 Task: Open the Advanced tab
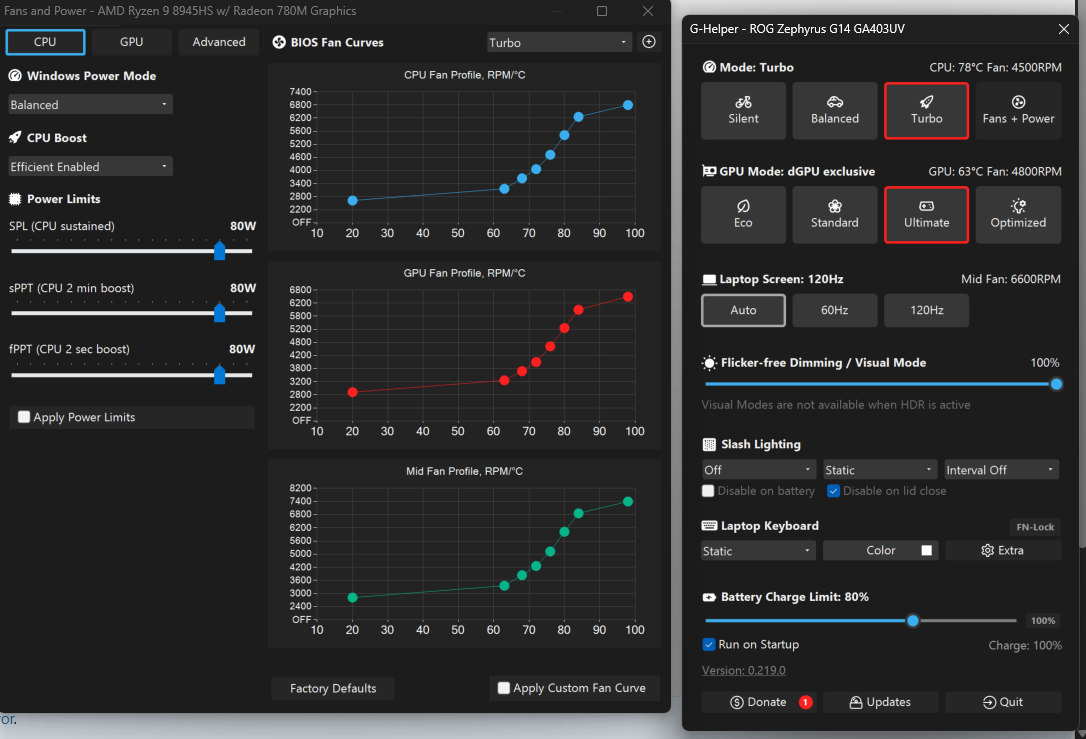tap(219, 42)
